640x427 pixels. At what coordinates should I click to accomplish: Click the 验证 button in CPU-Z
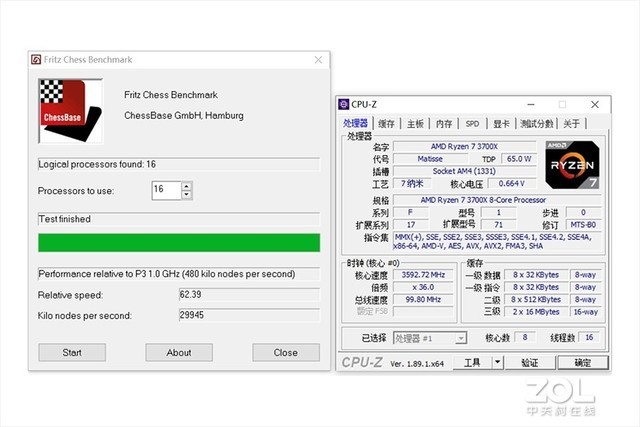coord(530,363)
